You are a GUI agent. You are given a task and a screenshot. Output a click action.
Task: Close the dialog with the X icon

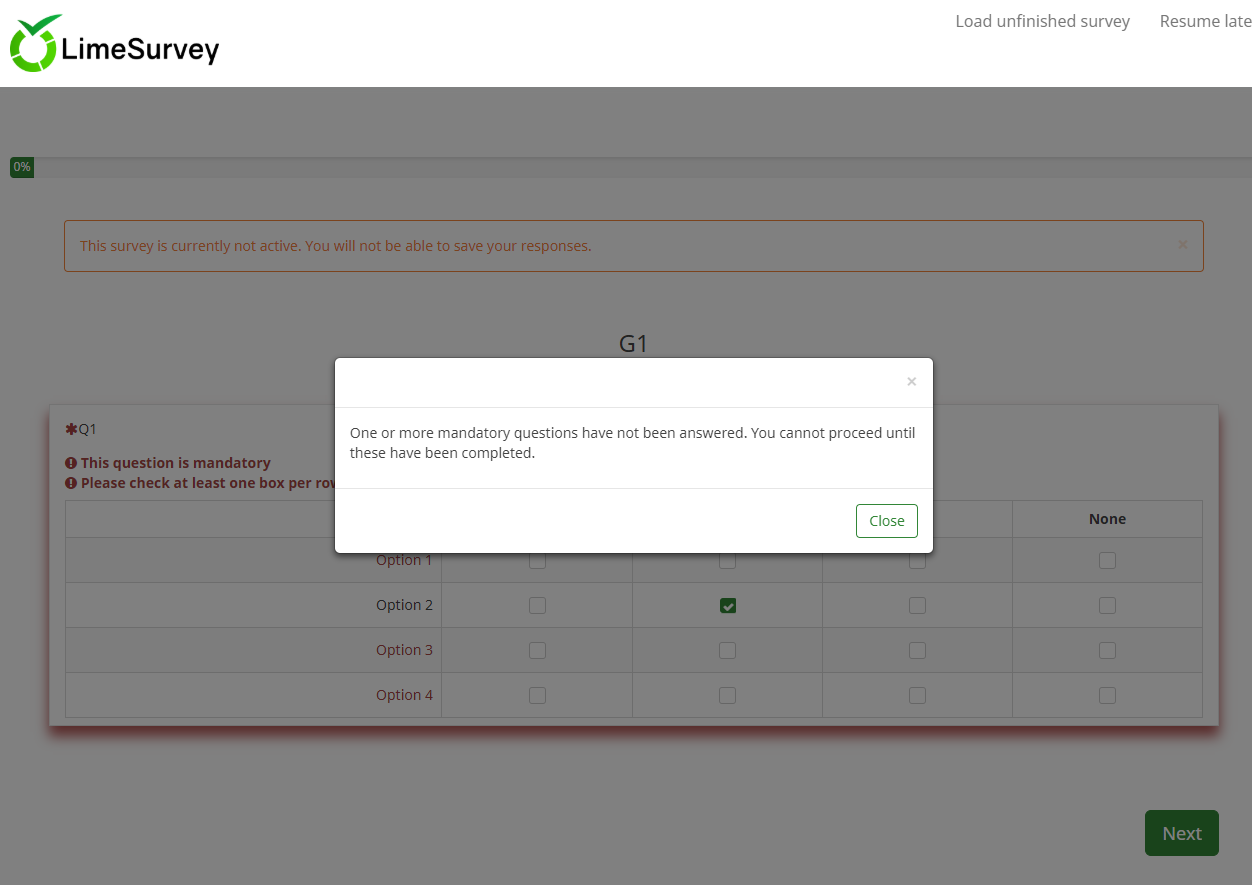(x=911, y=382)
